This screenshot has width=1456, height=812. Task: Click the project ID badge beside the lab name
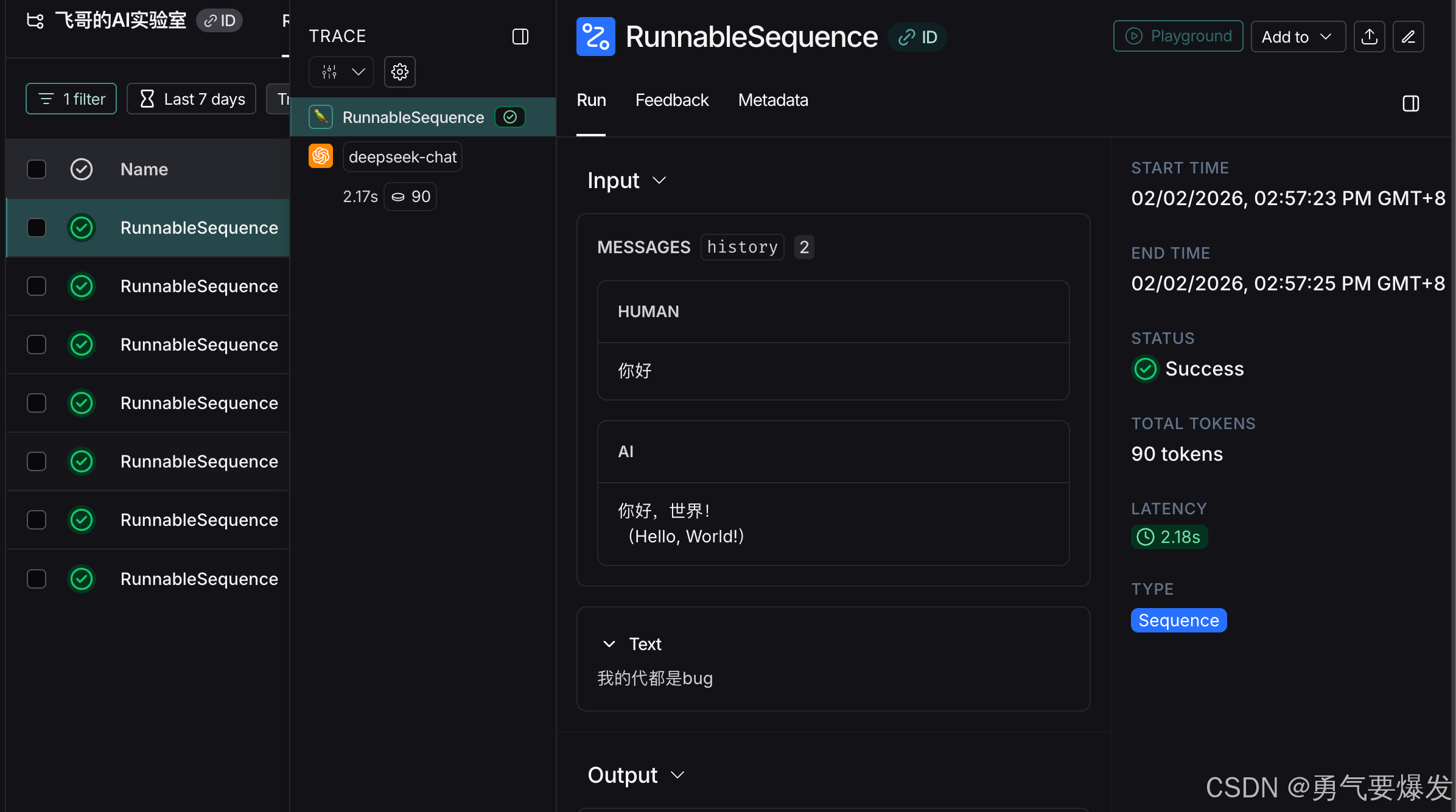220,21
